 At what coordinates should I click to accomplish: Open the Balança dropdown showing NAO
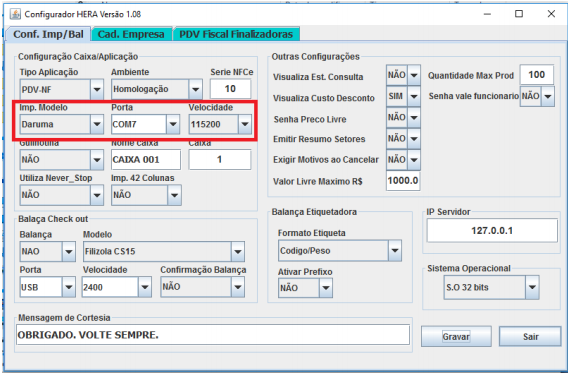pyautogui.click(x=47, y=251)
